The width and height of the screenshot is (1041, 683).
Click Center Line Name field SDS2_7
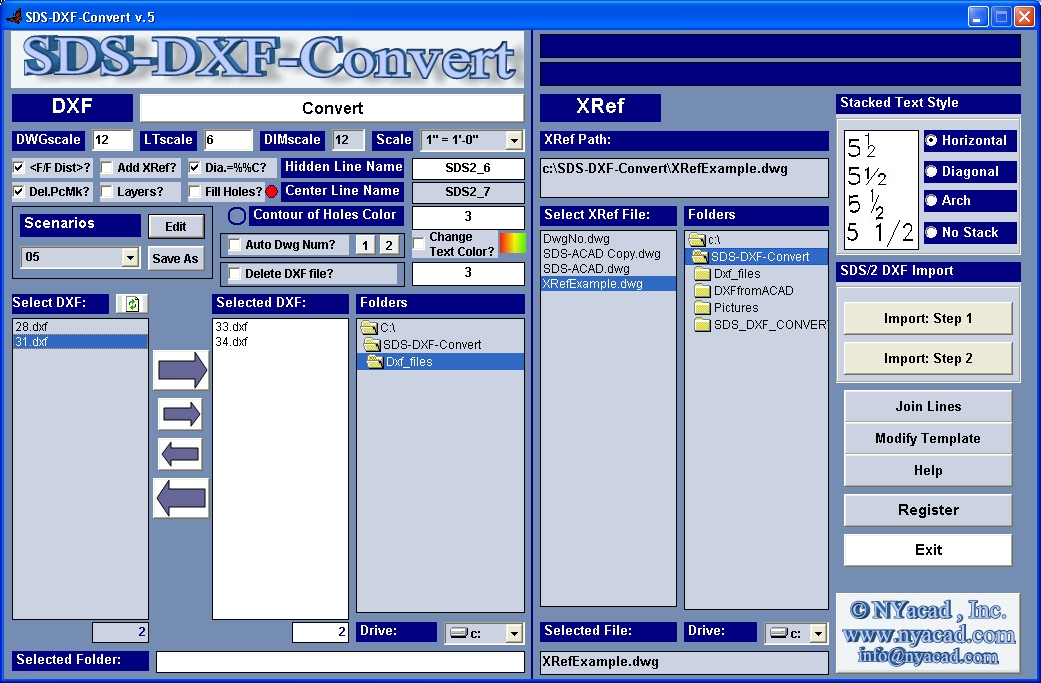click(468, 192)
